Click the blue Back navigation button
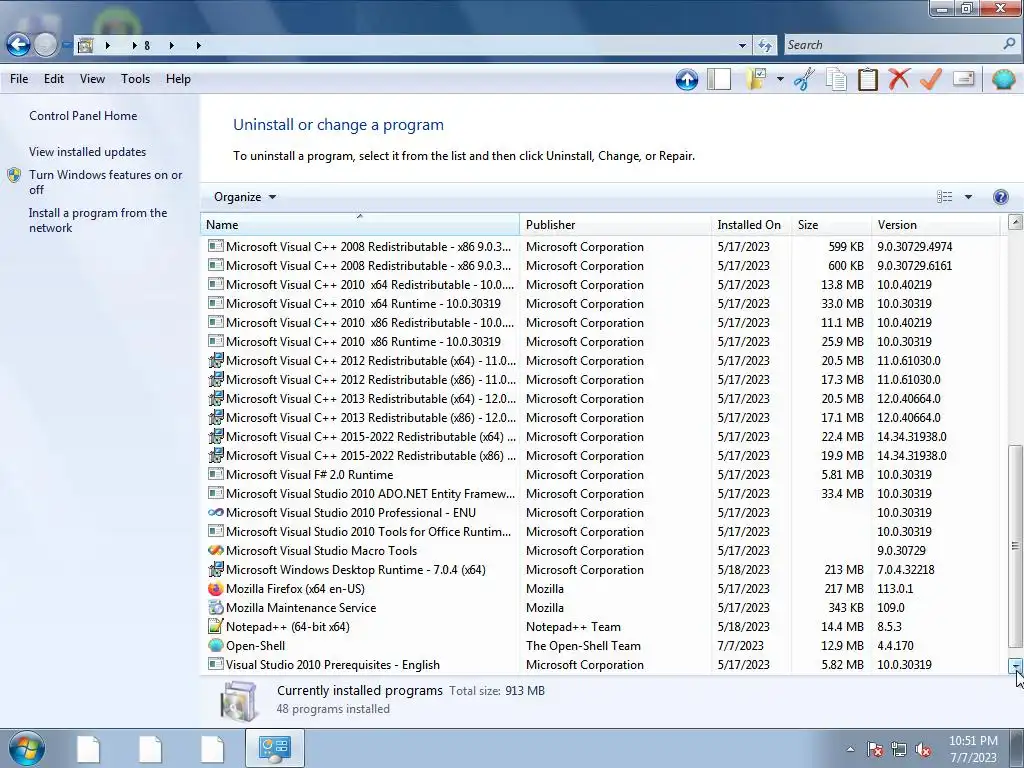 coord(18,45)
